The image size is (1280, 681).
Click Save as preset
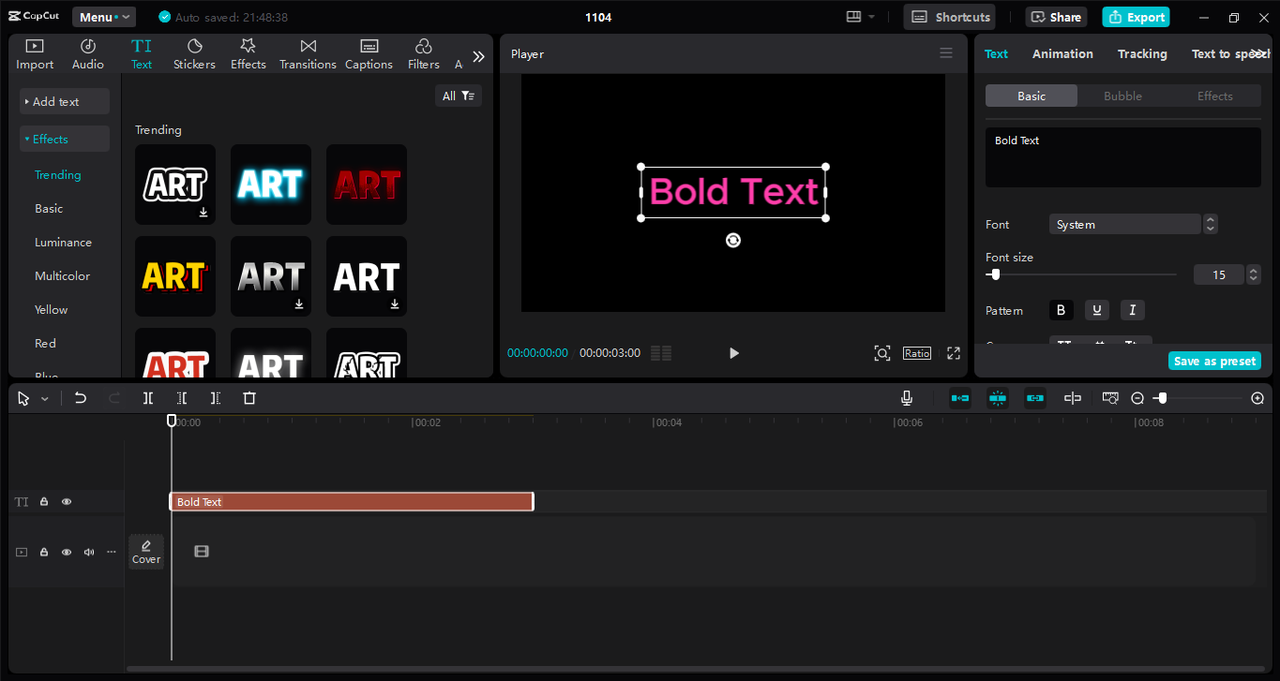1215,361
